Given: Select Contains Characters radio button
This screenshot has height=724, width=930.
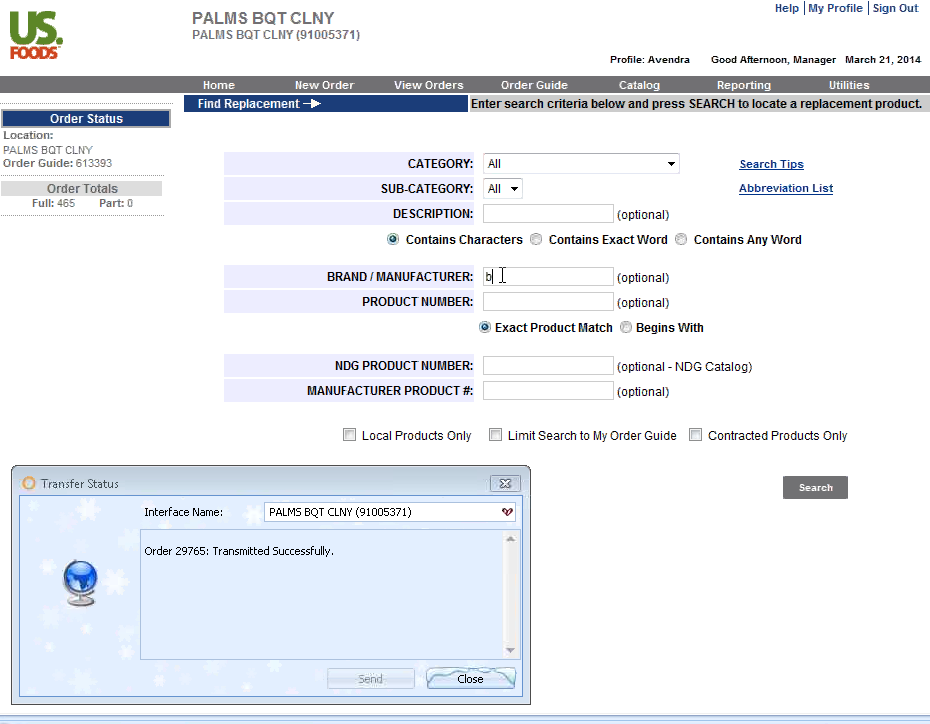Looking at the screenshot, I should coord(393,239).
